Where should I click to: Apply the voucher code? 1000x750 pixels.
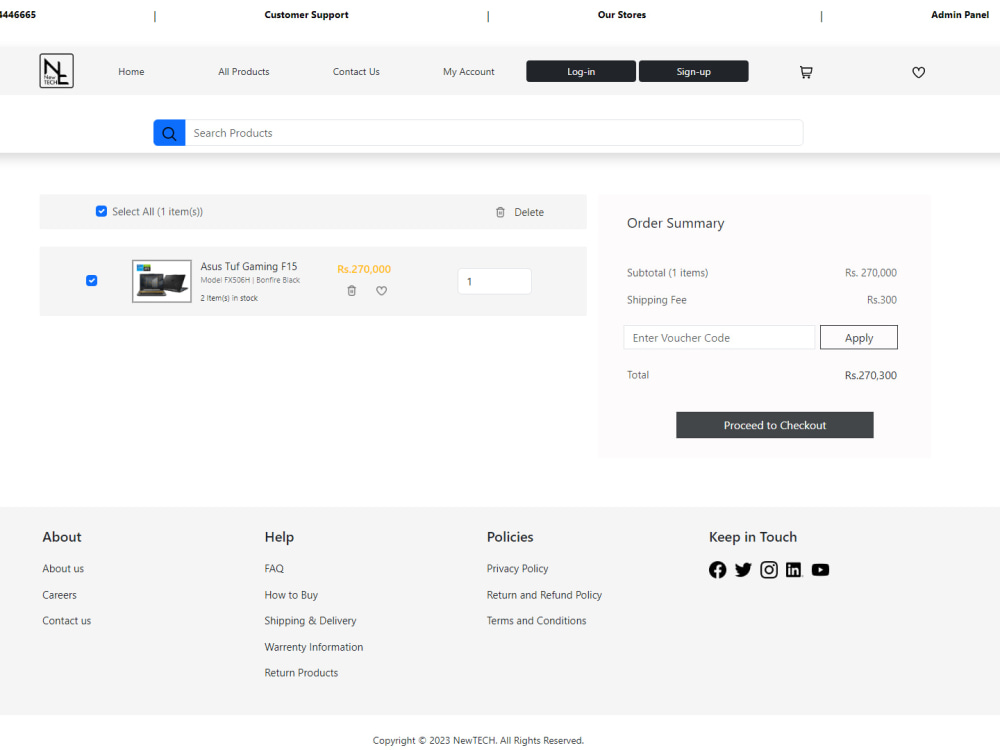[x=858, y=337]
